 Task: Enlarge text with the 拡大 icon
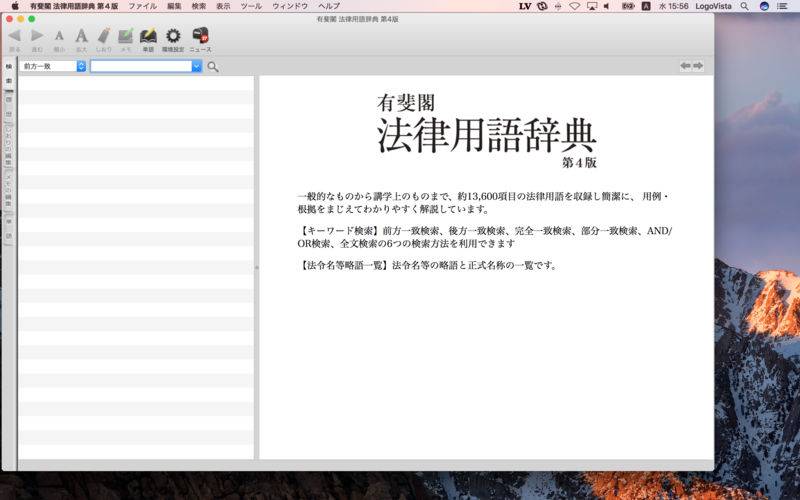tap(81, 36)
